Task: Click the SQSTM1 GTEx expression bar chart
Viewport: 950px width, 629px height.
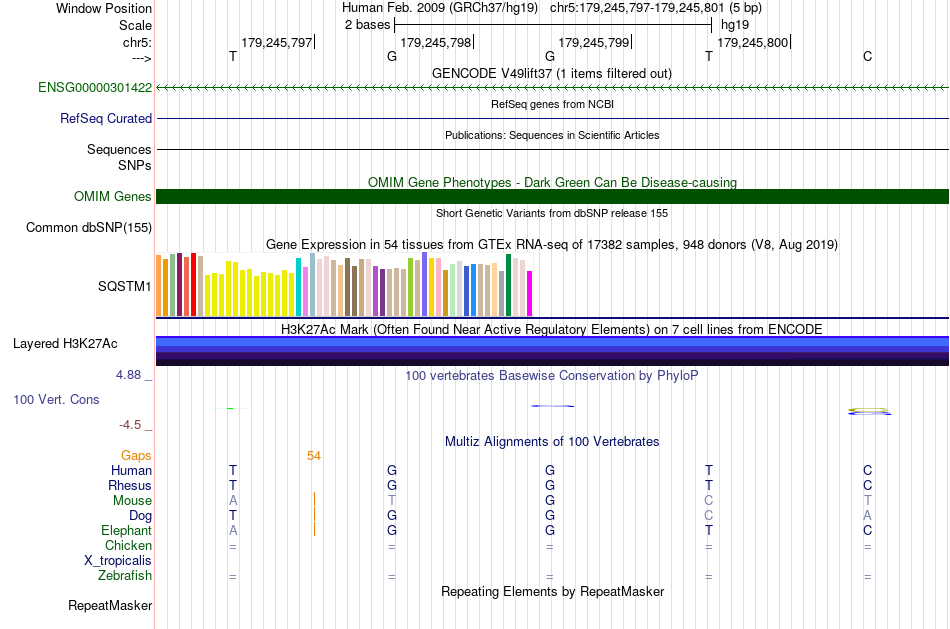Action: click(344, 285)
